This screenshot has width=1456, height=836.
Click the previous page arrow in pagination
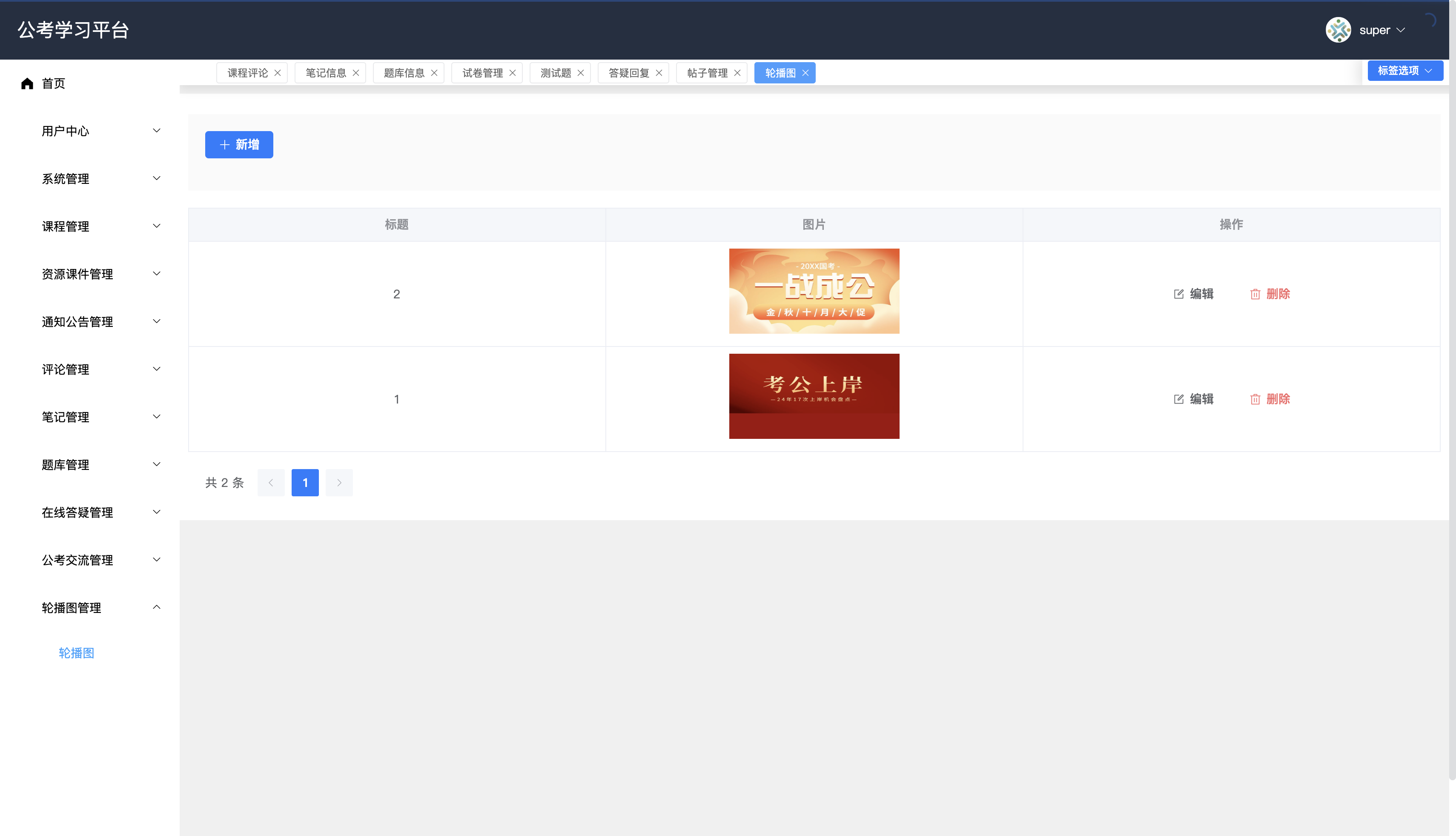[271, 483]
